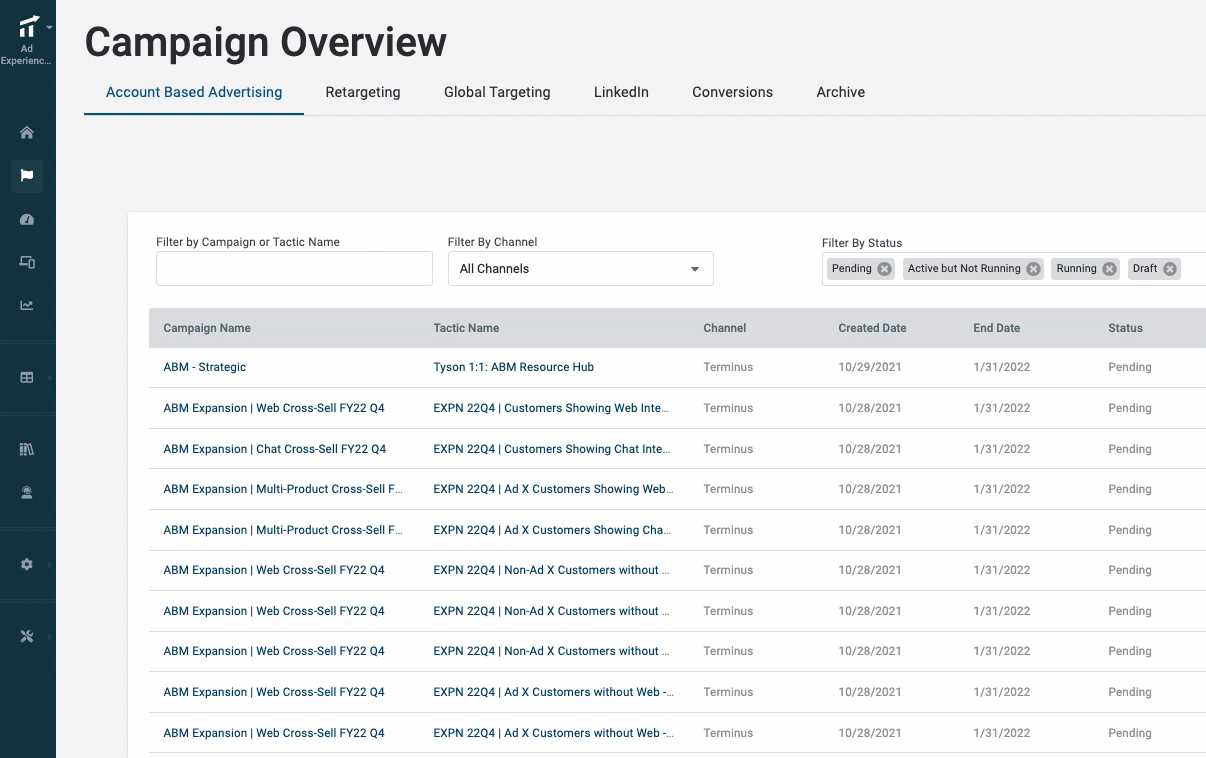1206x758 pixels.
Task: Click 10/28/2021 date in Chat Cross-Sell row
Action: tap(870, 449)
